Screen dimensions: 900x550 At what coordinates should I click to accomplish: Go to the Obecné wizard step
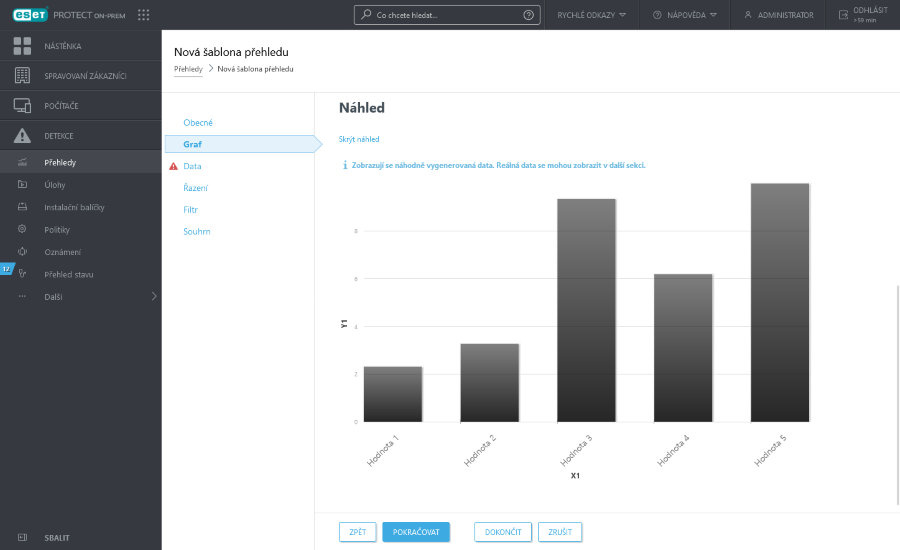(198, 122)
